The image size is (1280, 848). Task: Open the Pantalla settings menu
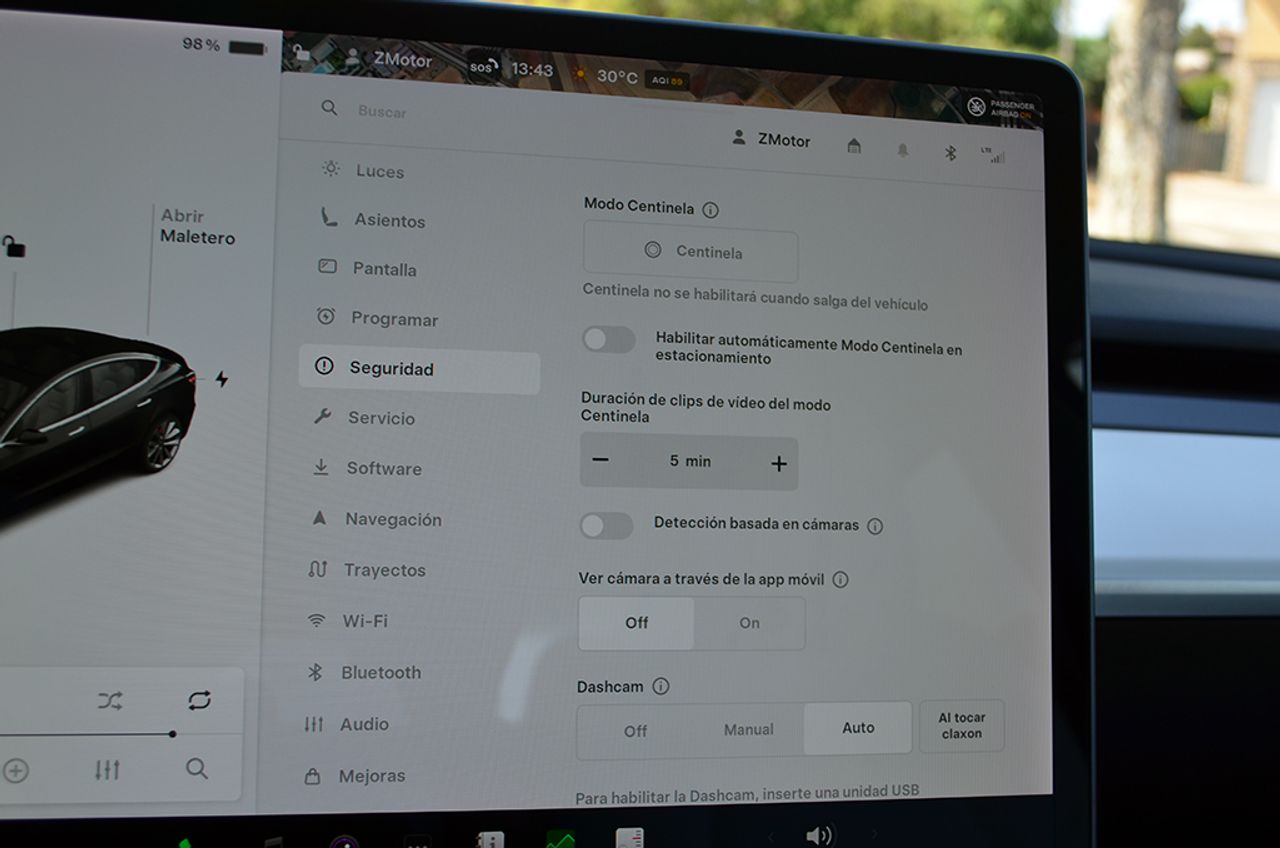[x=384, y=269]
